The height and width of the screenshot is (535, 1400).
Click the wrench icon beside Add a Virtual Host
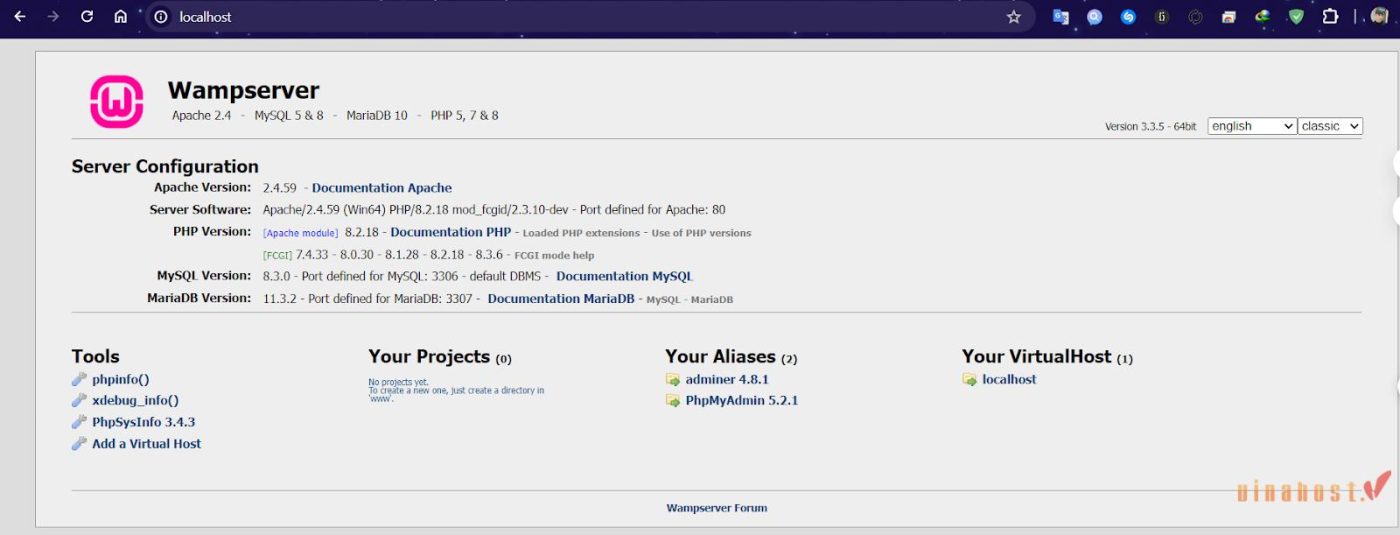79,444
